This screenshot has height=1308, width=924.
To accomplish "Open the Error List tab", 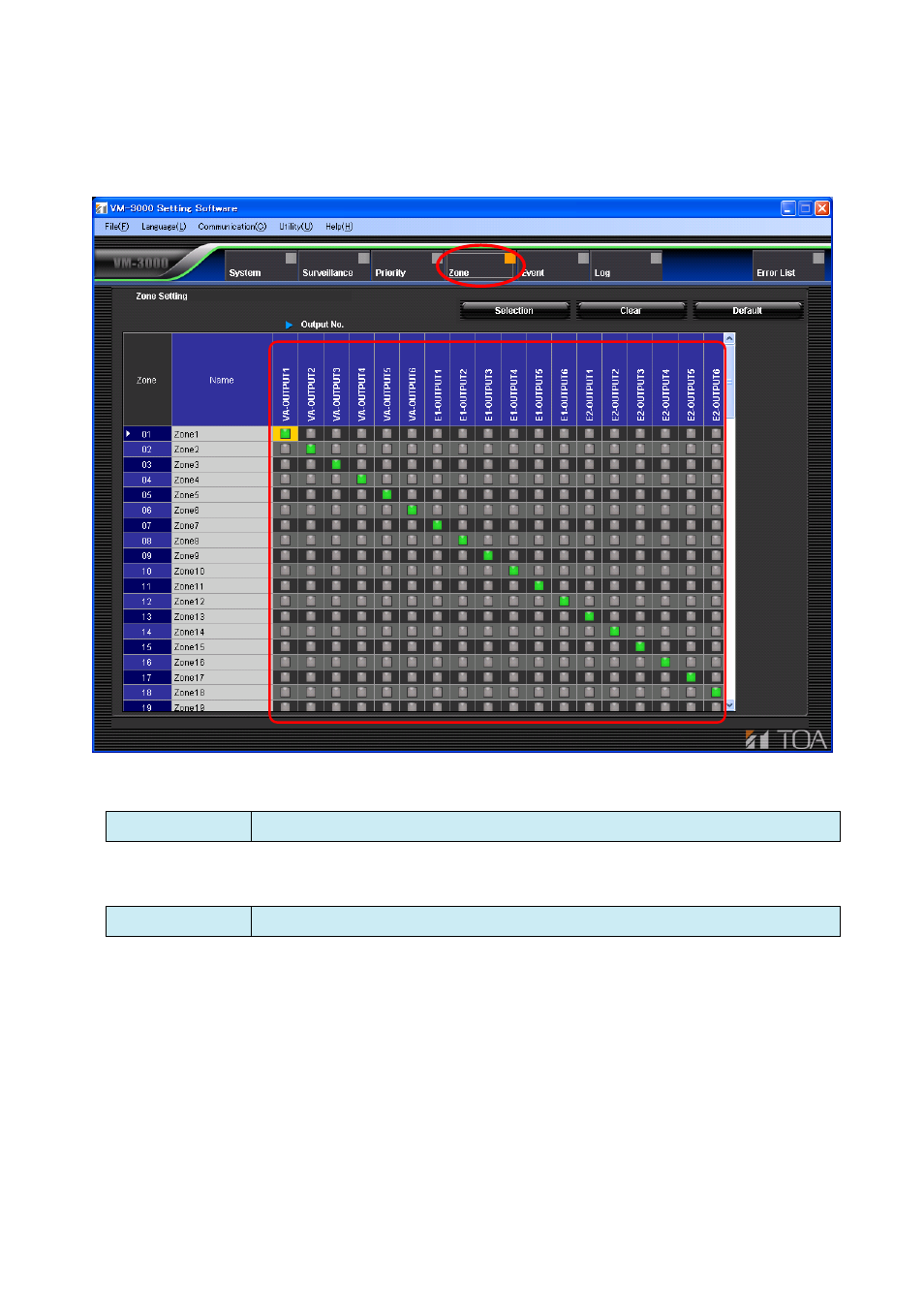I will pyautogui.click(x=788, y=266).
